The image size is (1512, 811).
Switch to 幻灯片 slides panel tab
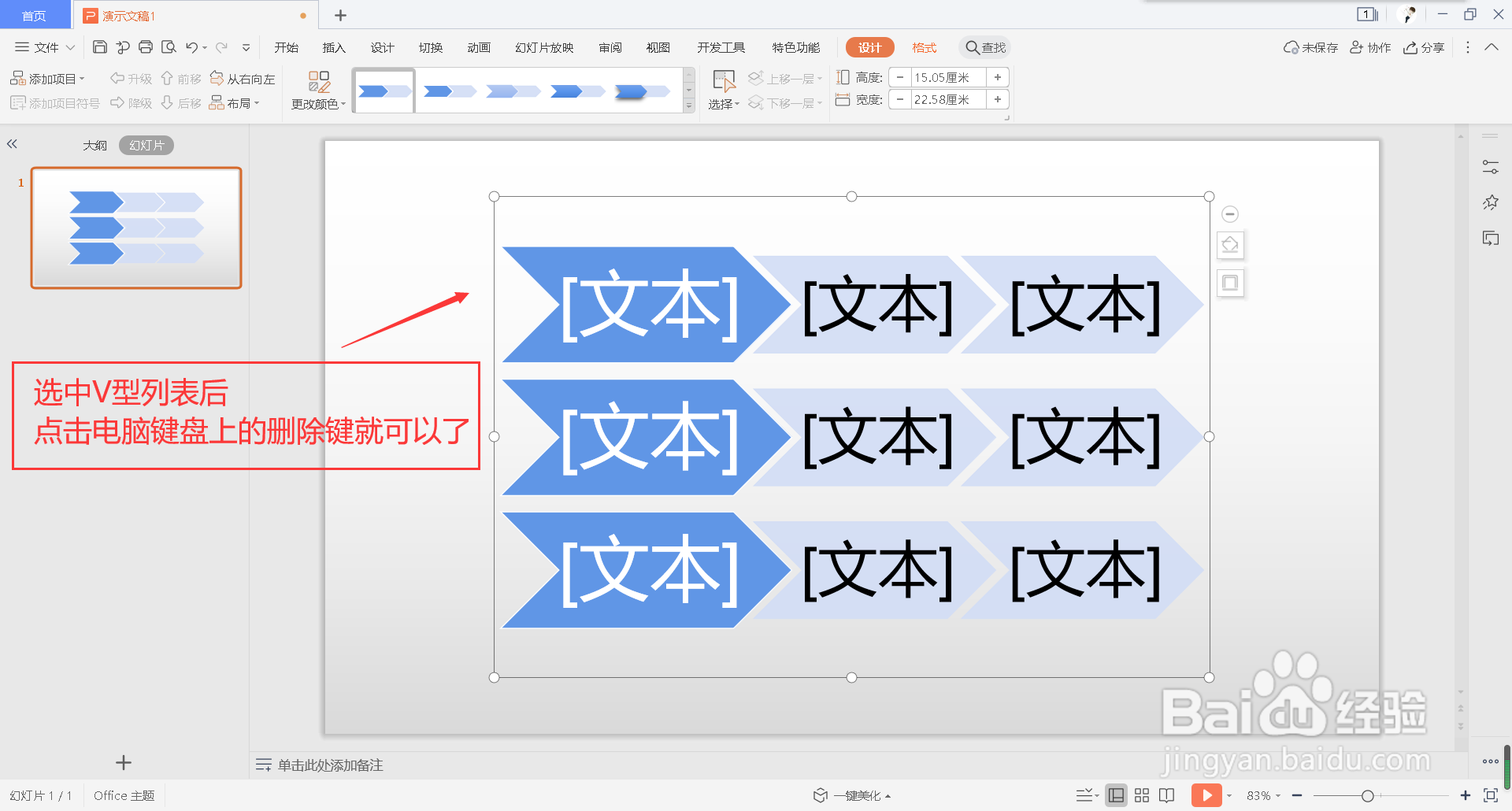146,146
